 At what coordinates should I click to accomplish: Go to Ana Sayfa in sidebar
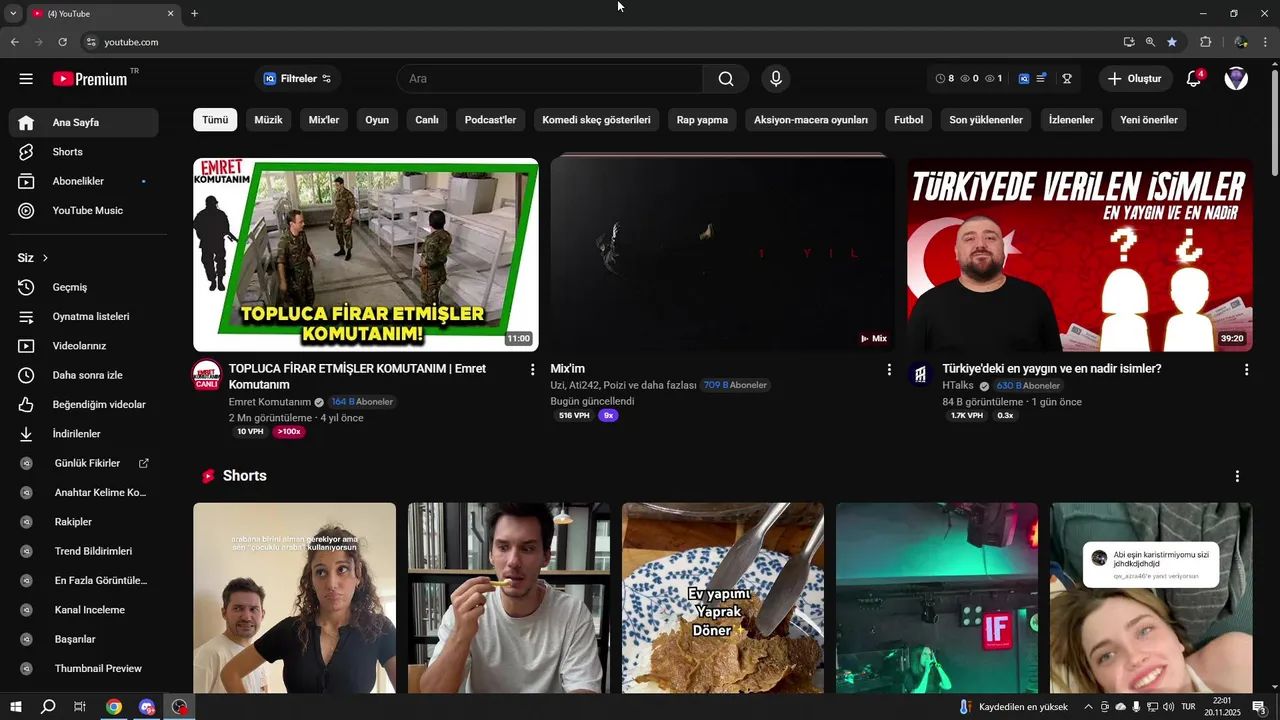[x=84, y=122]
